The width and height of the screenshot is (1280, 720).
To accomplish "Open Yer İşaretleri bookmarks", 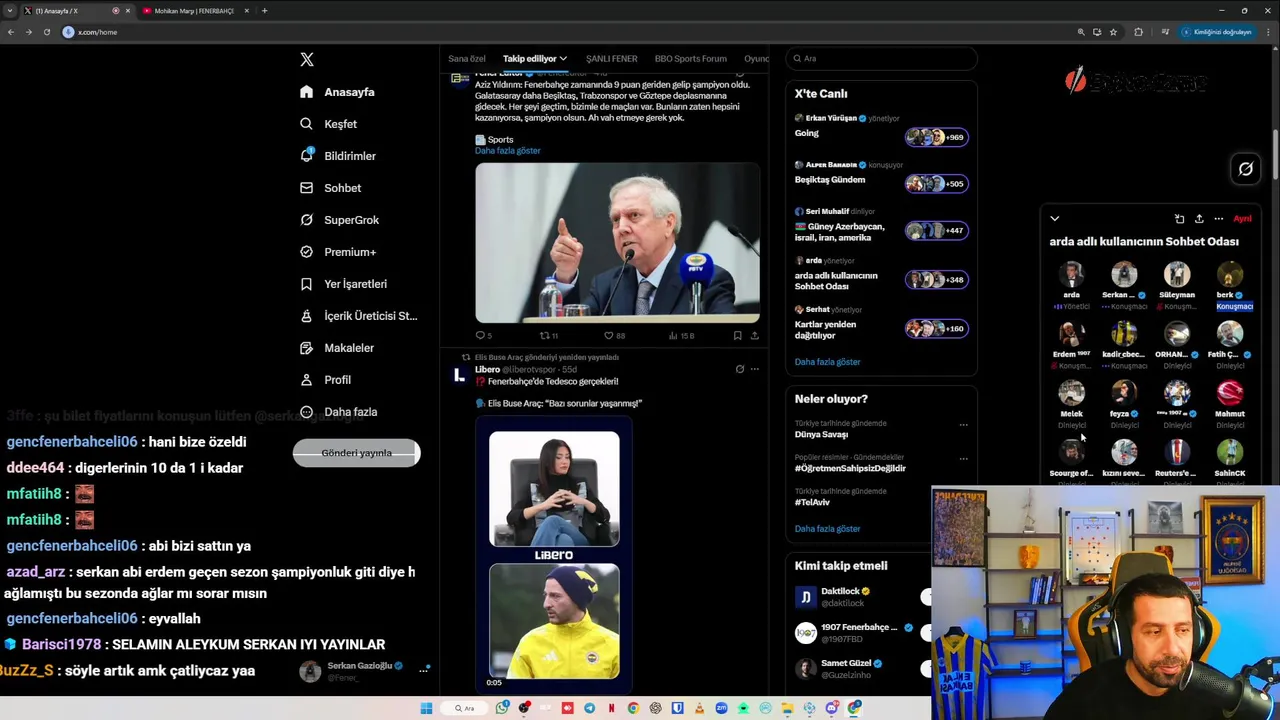I will click(x=343, y=284).
